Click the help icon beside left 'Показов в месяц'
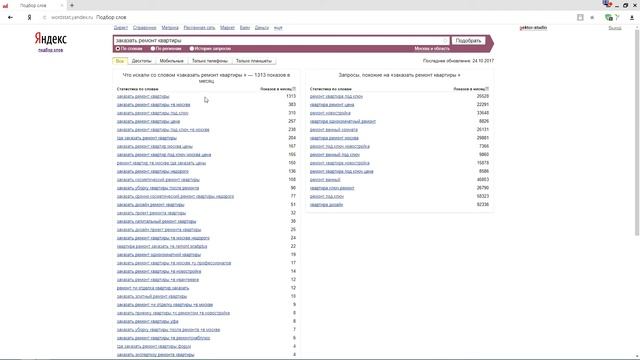This screenshot has height=360, width=640. [294, 89]
